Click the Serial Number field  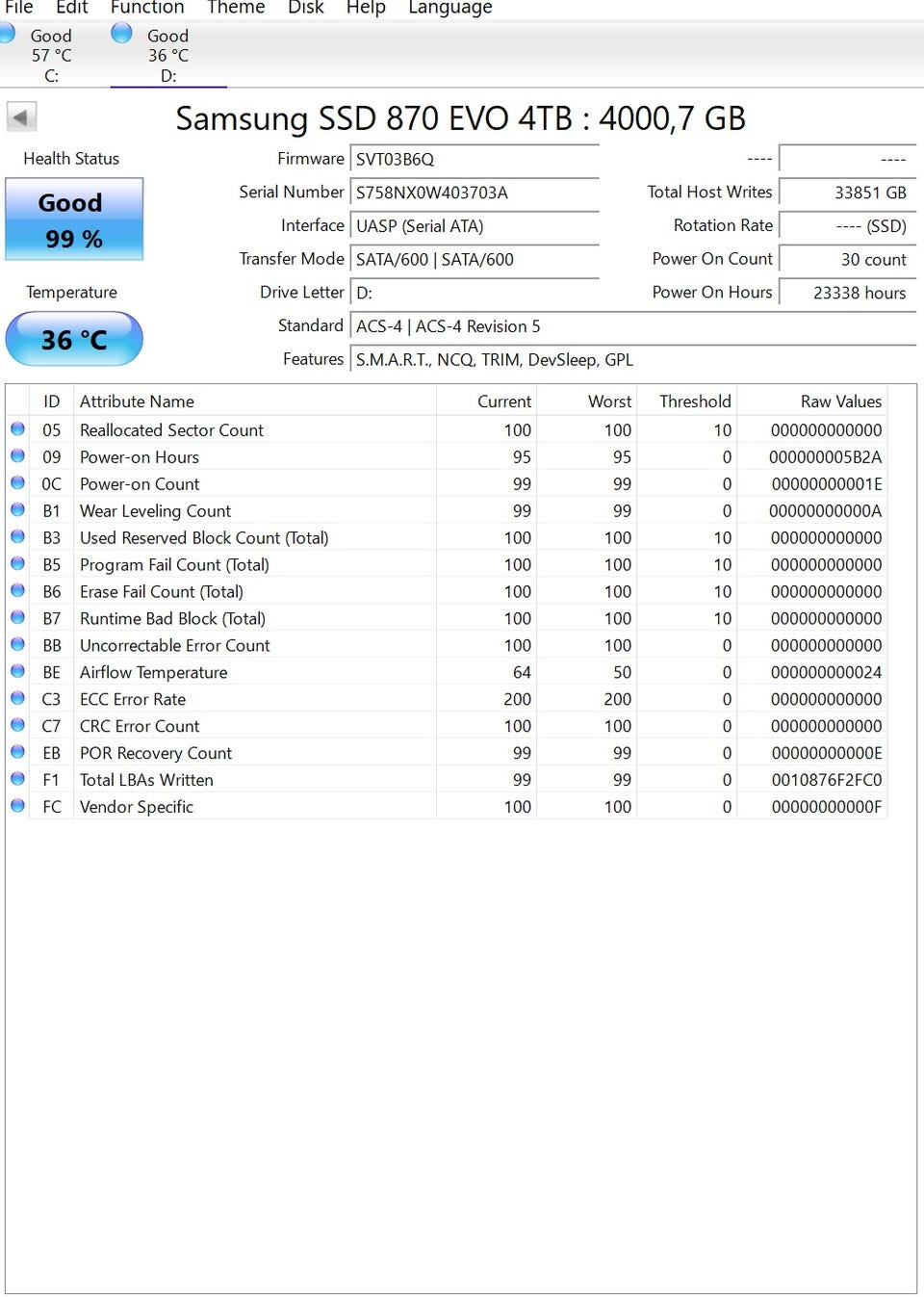point(475,193)
